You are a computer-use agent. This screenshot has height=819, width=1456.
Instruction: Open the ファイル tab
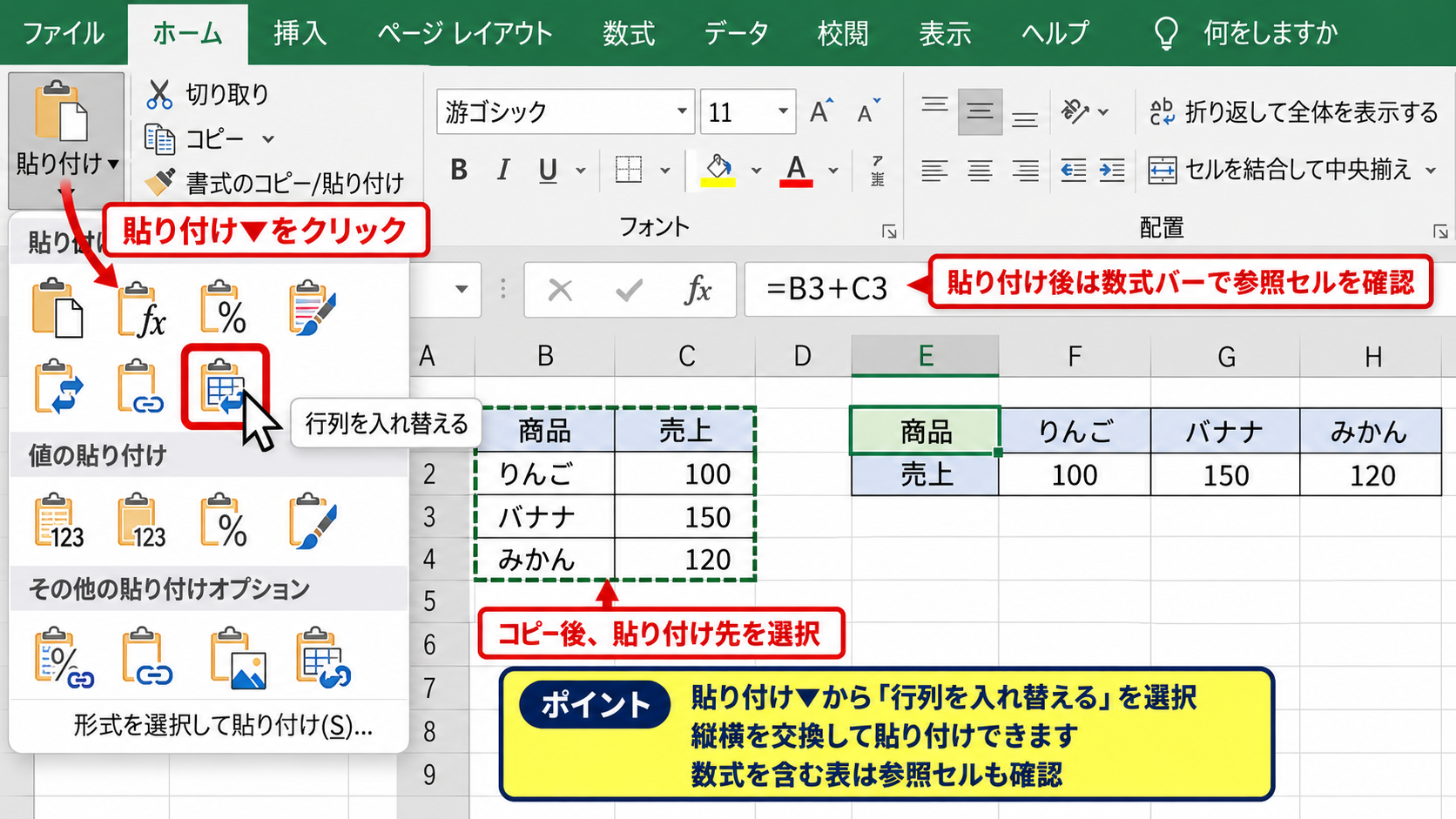[x=64, y=33]
